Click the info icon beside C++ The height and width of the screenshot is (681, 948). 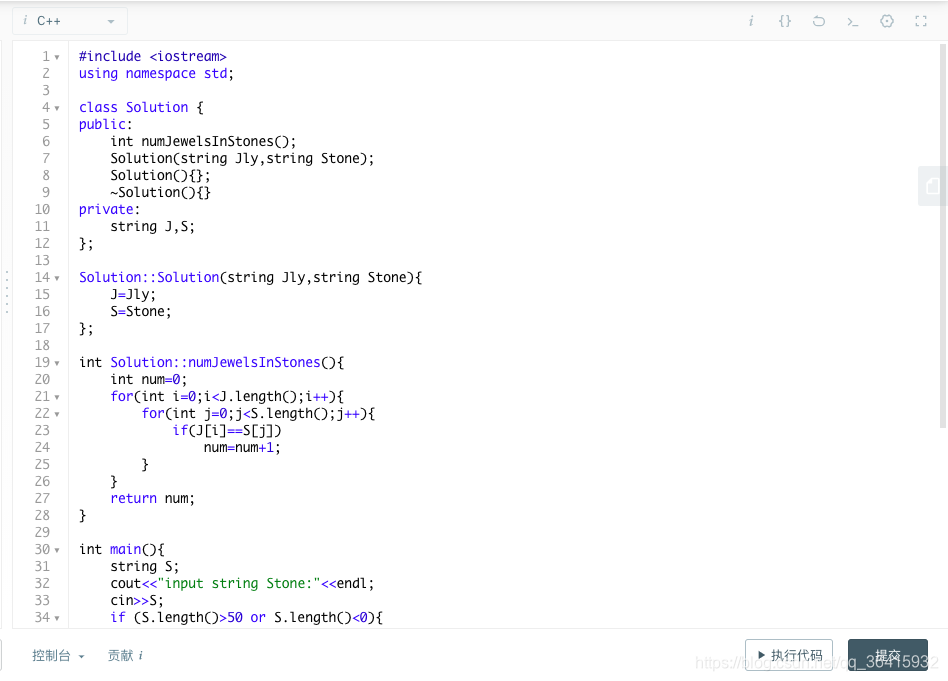(25, 21)
